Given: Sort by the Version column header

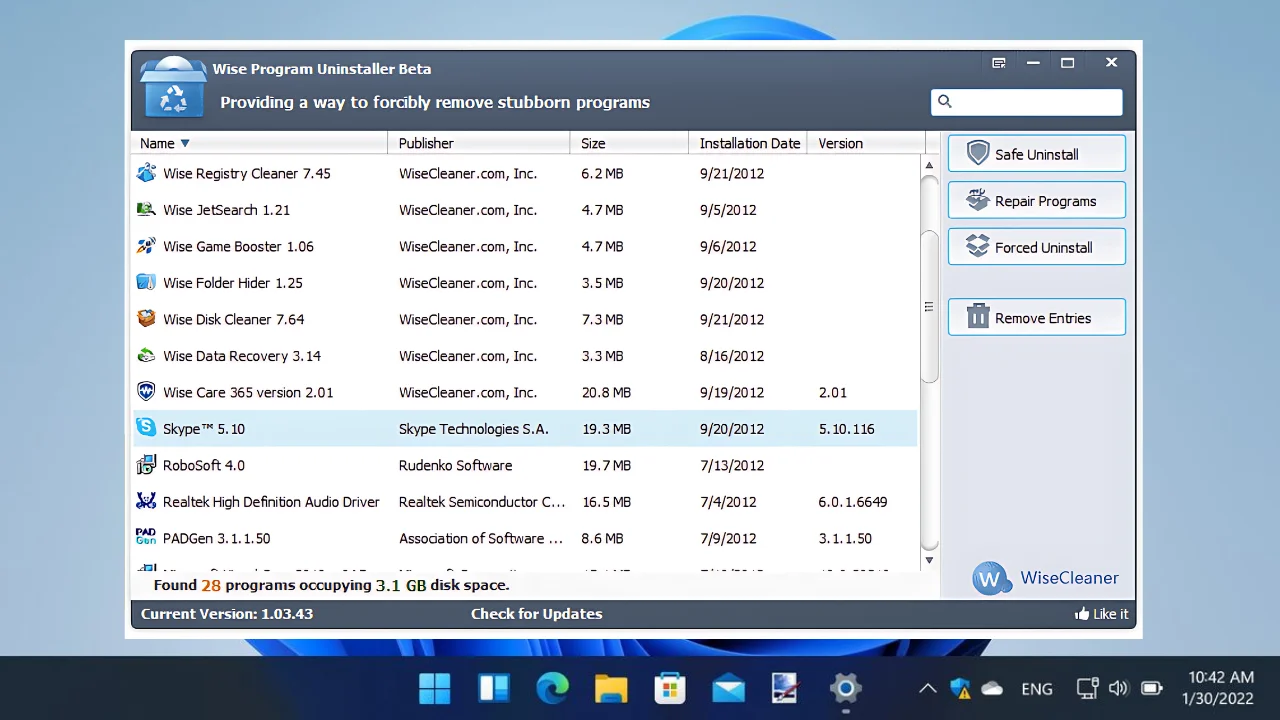Looking at the screenshot, I should pyautogui.click(x=866, y=143).
